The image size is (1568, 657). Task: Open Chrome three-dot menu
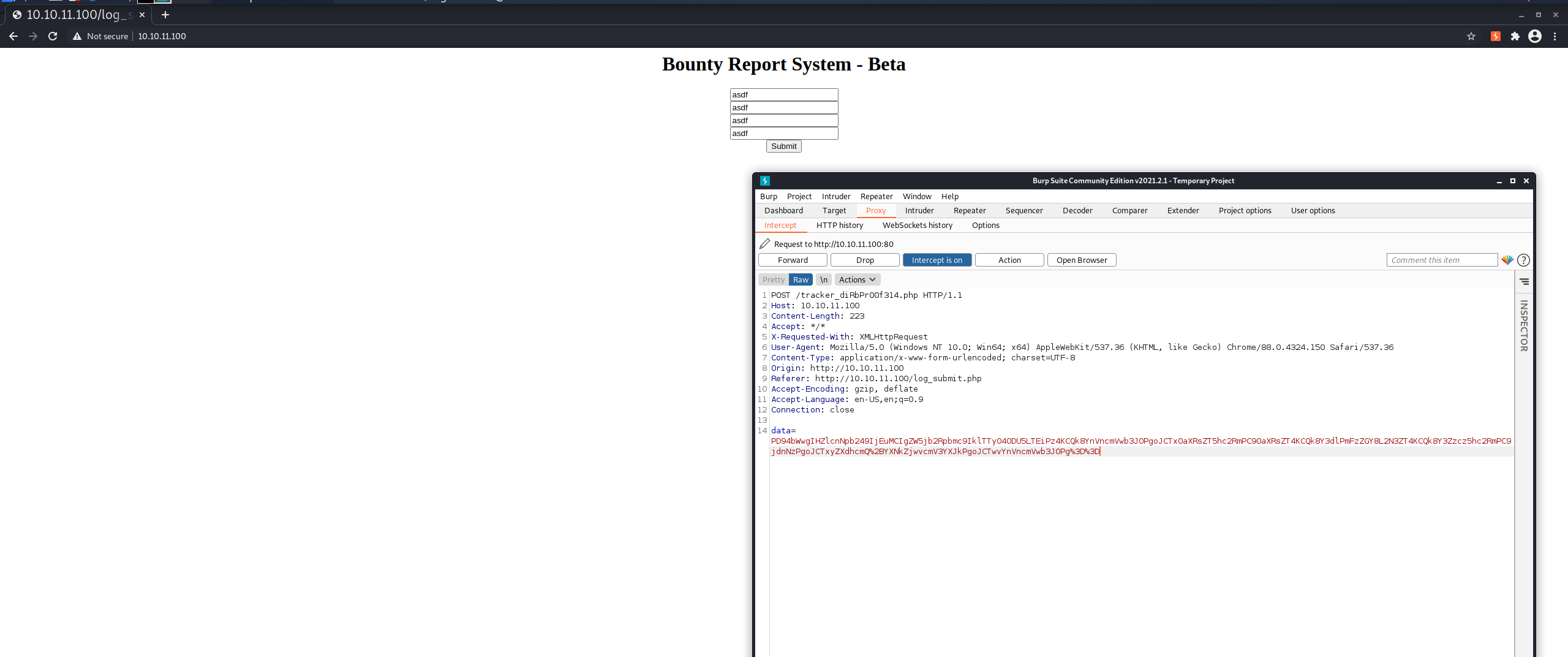(x=1555, y=36)
